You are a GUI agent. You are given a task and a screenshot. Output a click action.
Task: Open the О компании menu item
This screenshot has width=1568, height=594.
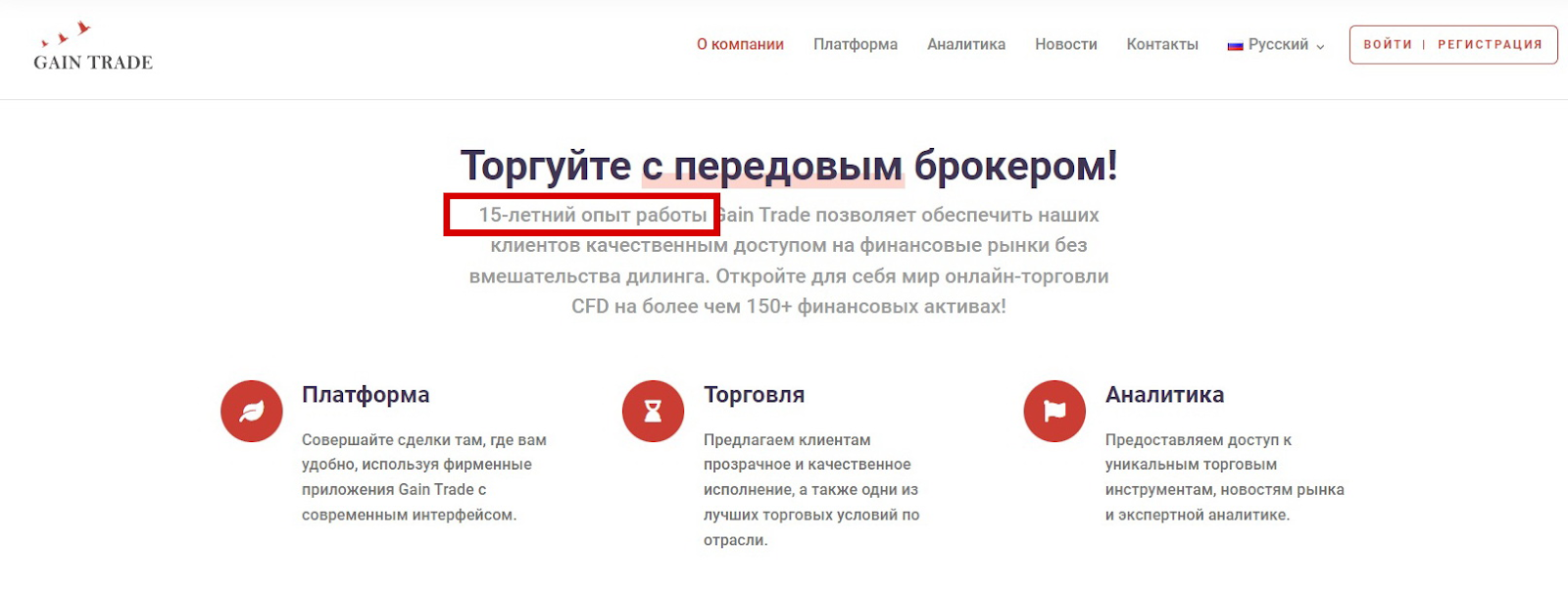point(740,44)
